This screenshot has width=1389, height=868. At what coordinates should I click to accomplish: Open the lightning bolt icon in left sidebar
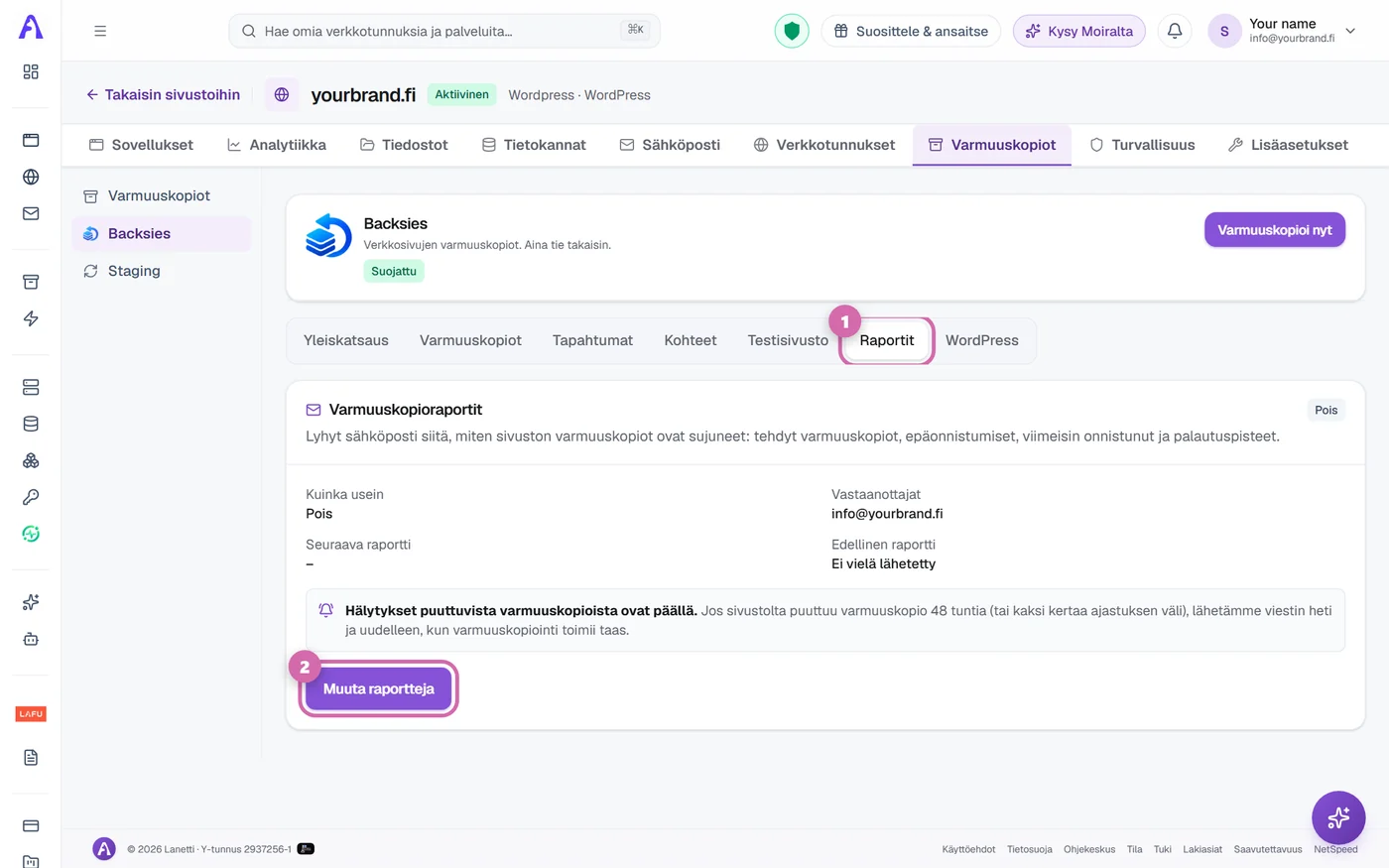coord(31,318)
